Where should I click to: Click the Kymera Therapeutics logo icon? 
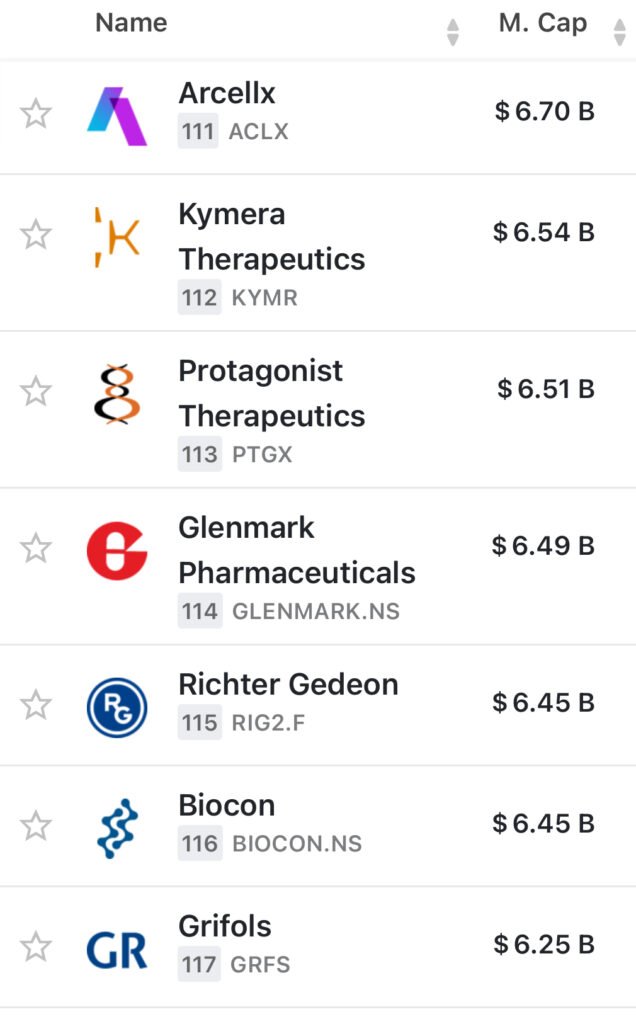pos(117,238)
